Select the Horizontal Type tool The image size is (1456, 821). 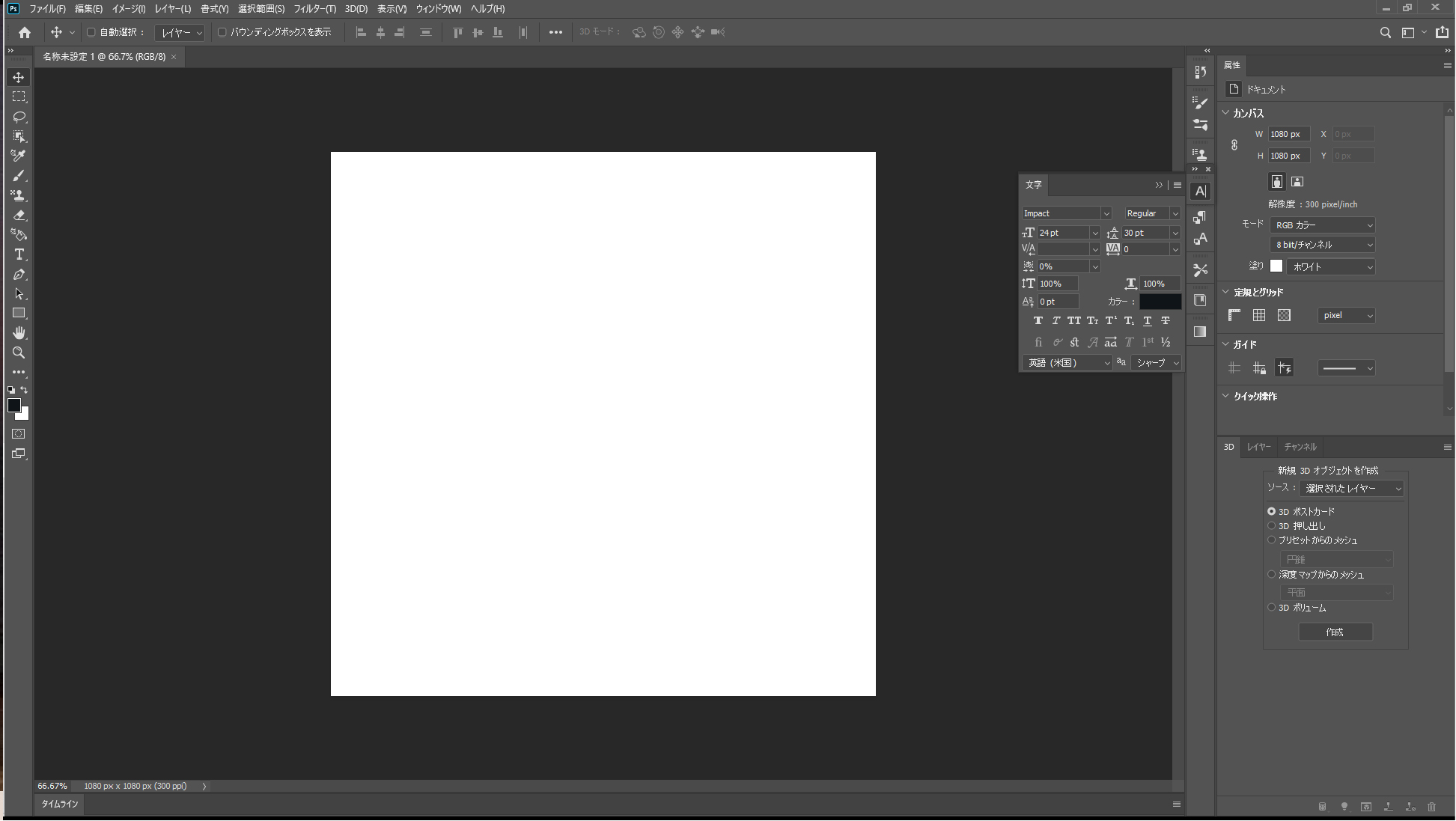click(19, 254)
